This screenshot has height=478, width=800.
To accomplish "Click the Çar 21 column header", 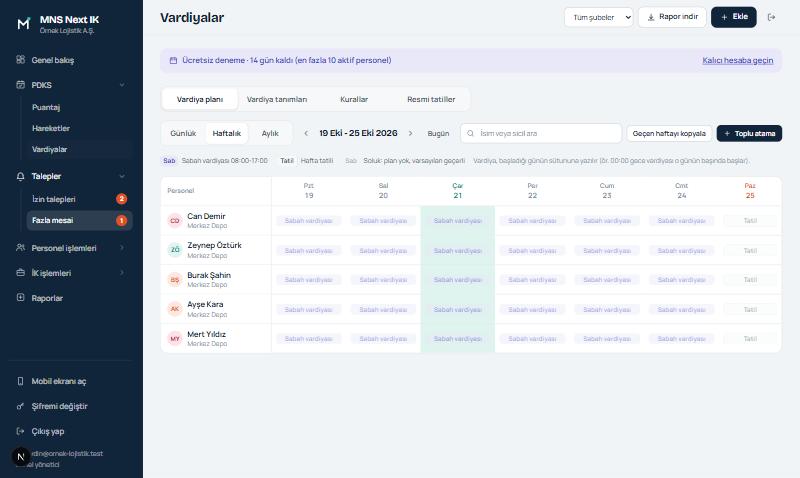I will 458,191.
